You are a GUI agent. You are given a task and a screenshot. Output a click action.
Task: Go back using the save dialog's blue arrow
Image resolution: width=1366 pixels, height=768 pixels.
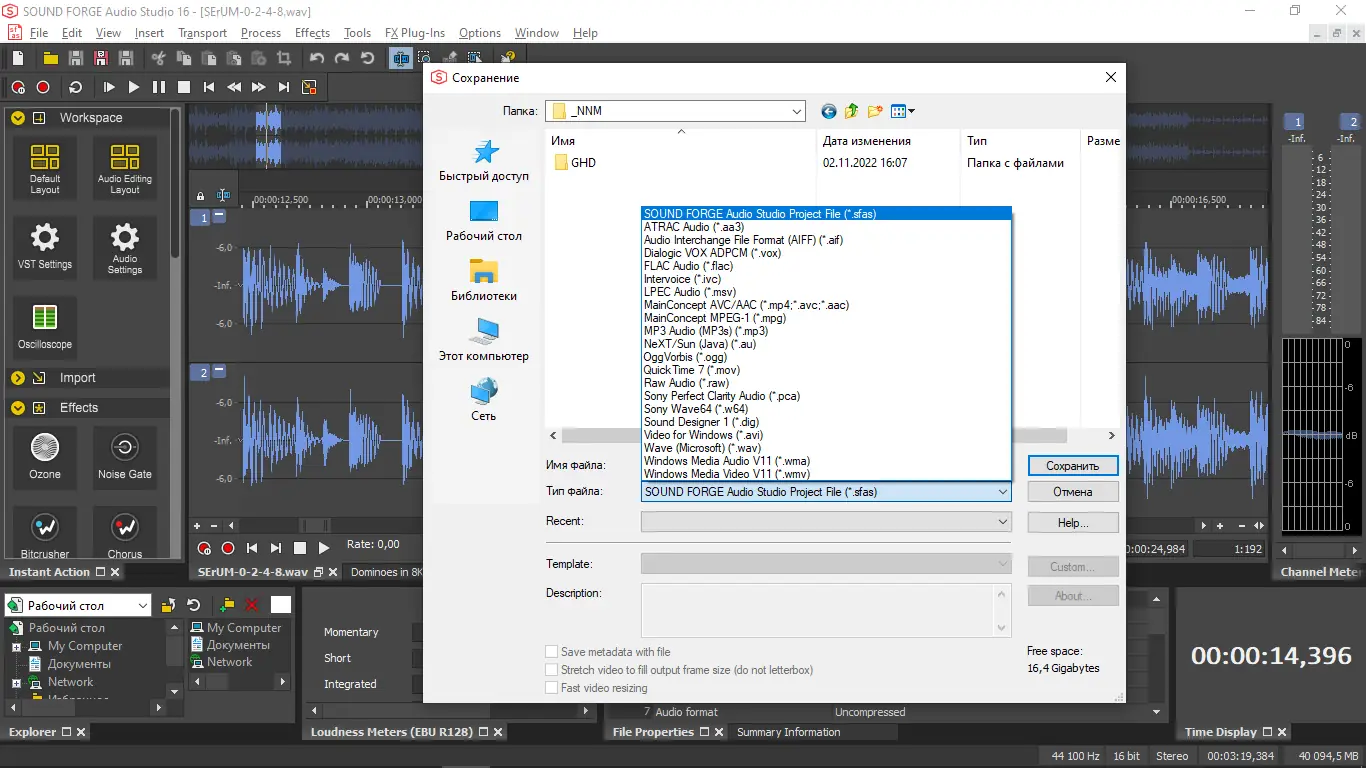pyautogui.click(x=828, y=111)
